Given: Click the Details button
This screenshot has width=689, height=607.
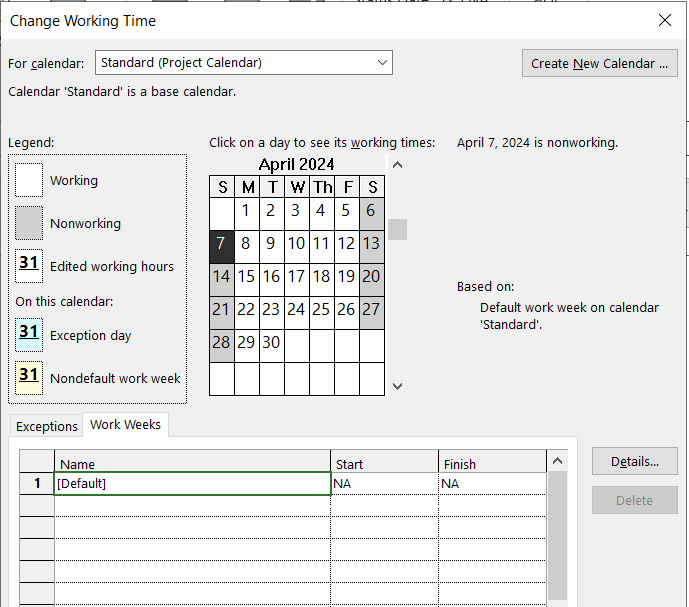Looking at the screenshot, I should point(634,461).
